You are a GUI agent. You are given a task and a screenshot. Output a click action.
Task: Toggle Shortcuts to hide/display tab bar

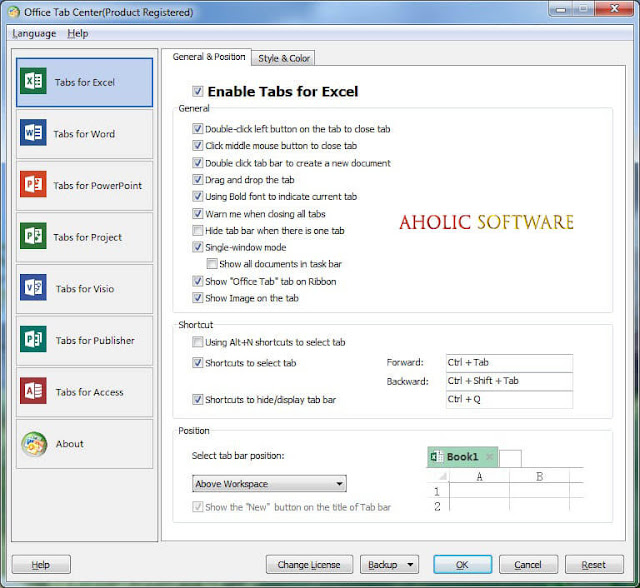198,399
